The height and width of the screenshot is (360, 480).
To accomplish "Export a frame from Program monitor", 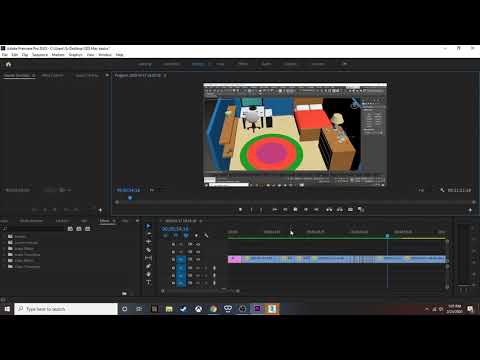I will pyautogui.click(x=350, y=210).
